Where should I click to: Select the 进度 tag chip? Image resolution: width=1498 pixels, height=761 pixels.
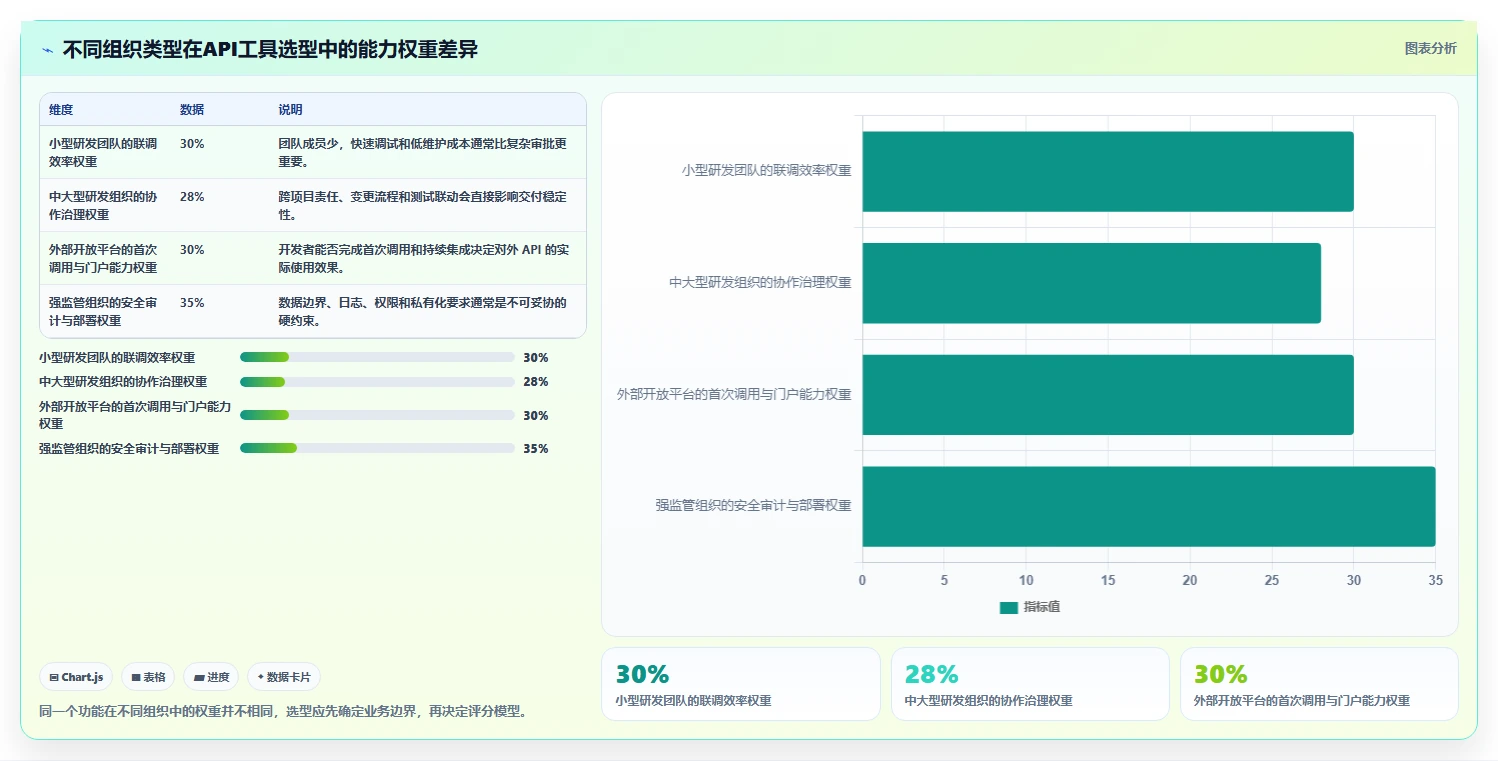tap(211, 677)
